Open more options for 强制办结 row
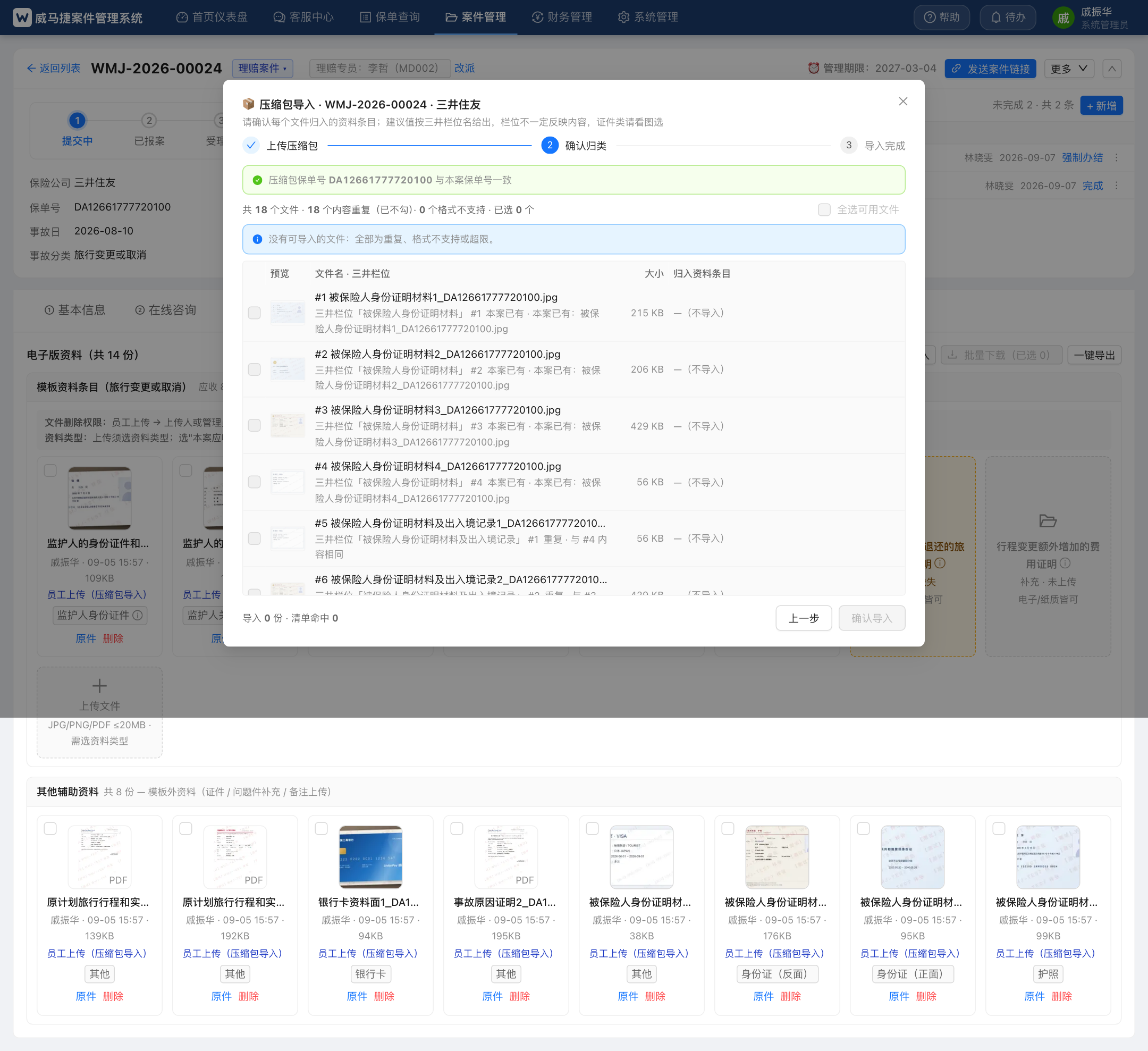Viewport: 1148px width, 1051px height. click(x=1117, y=157)
